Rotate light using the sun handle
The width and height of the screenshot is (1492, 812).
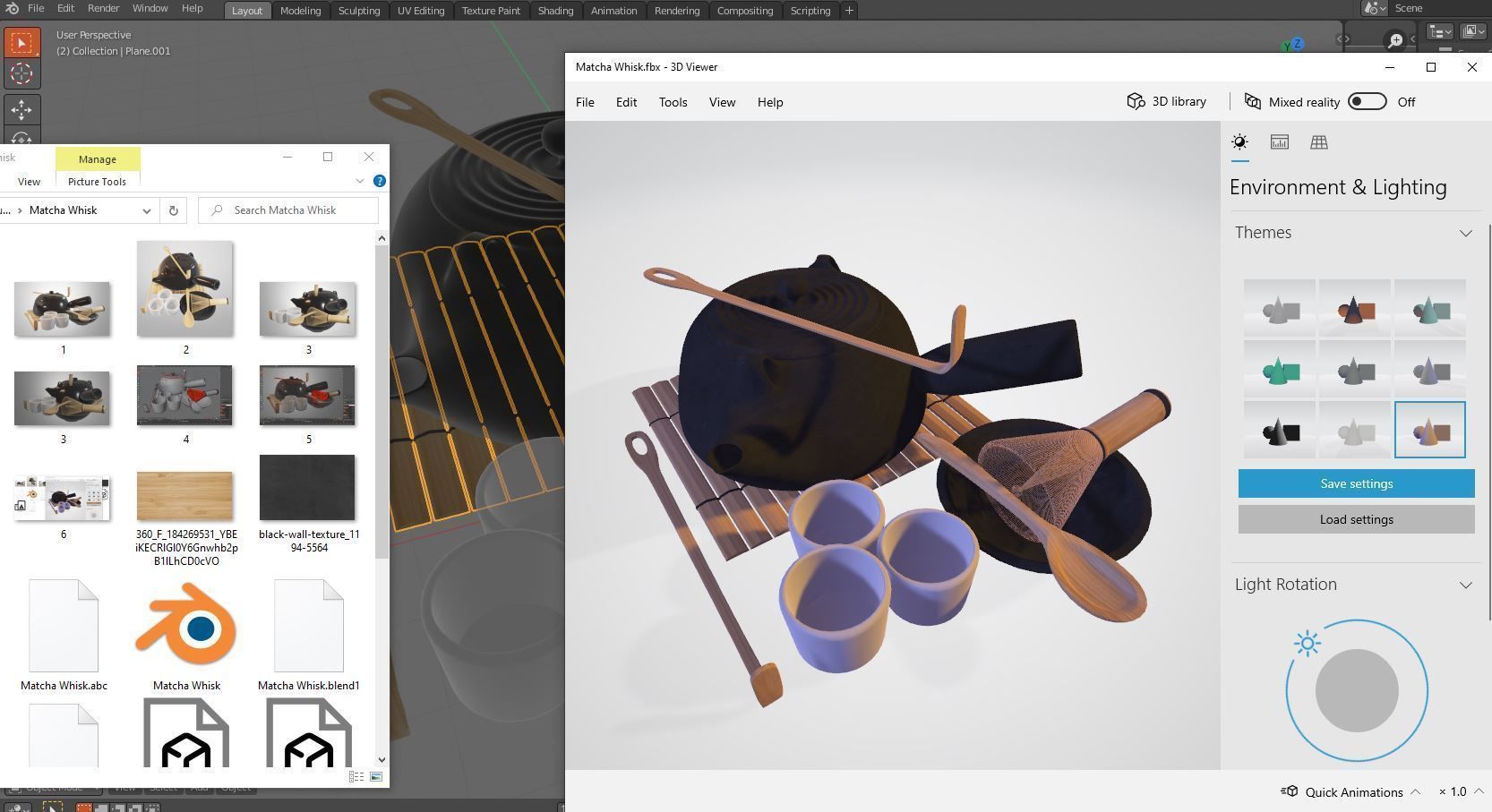[1308, 643]
